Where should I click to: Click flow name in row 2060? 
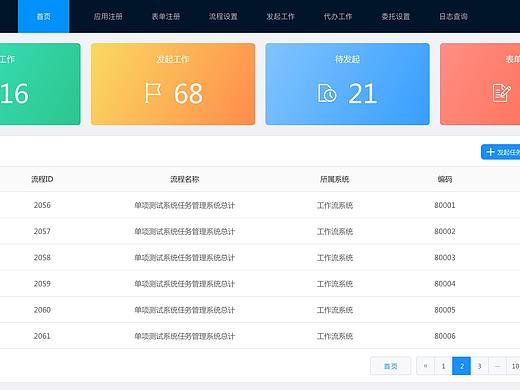[x=185, y=310]
